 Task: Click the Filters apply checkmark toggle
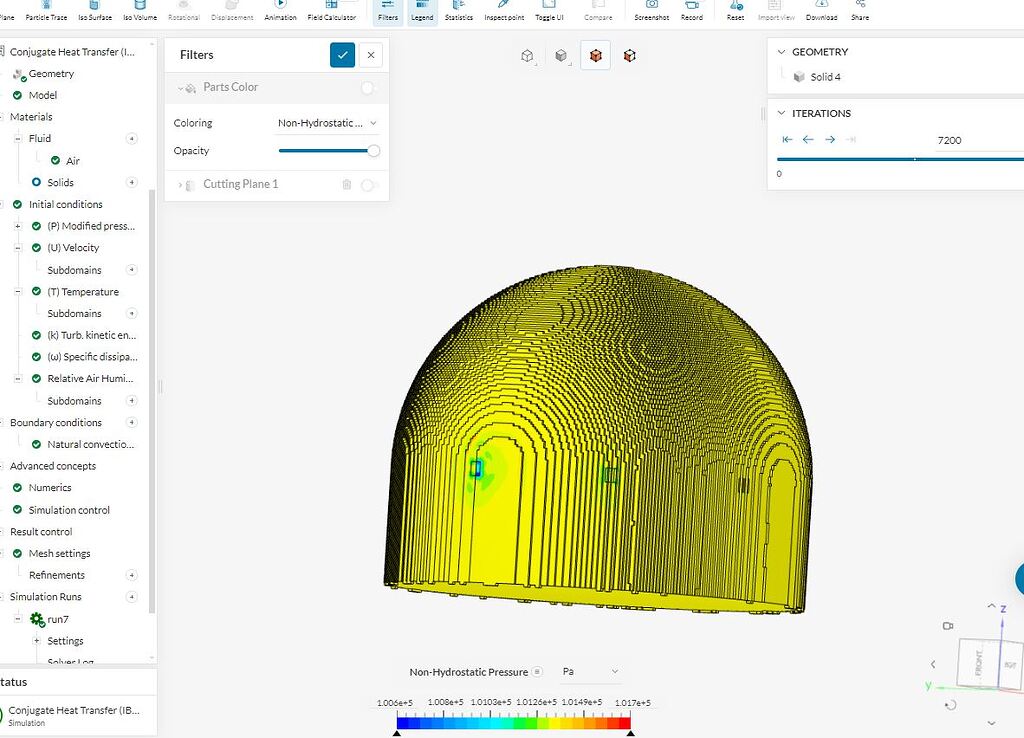(x=342, y=55)
